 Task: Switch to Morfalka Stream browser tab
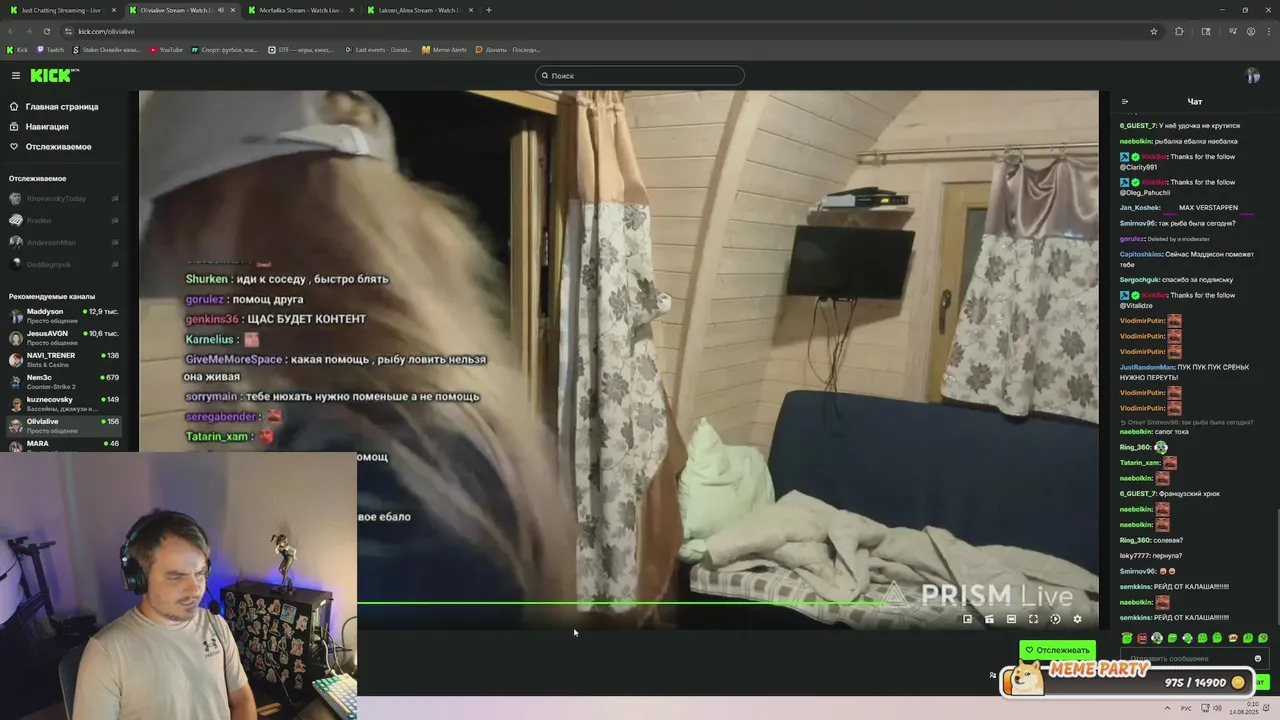point(299,10)
